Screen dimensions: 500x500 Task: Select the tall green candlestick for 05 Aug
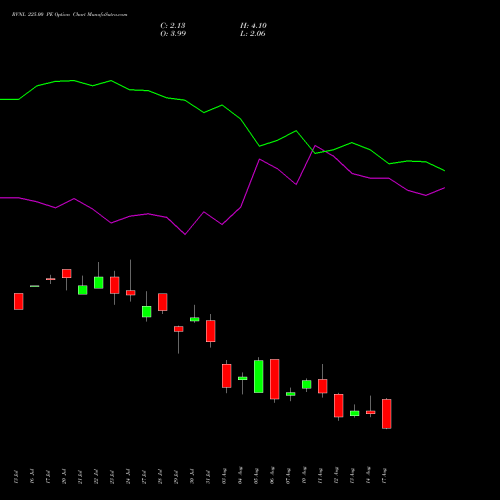point(259,376)
